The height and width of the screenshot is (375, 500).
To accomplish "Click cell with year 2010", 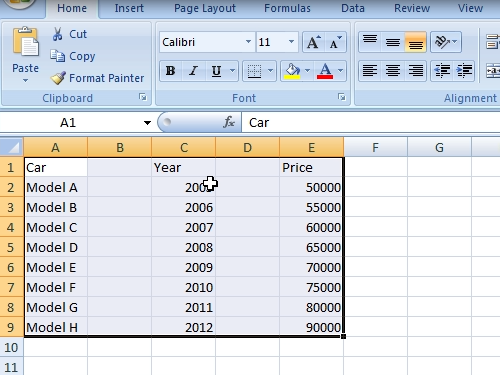I will coord(184,287).
